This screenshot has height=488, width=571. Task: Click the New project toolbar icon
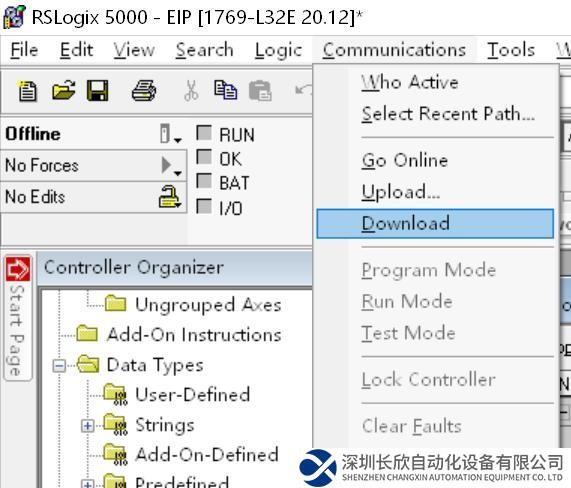pyautogui.click(x=27, y=91)
